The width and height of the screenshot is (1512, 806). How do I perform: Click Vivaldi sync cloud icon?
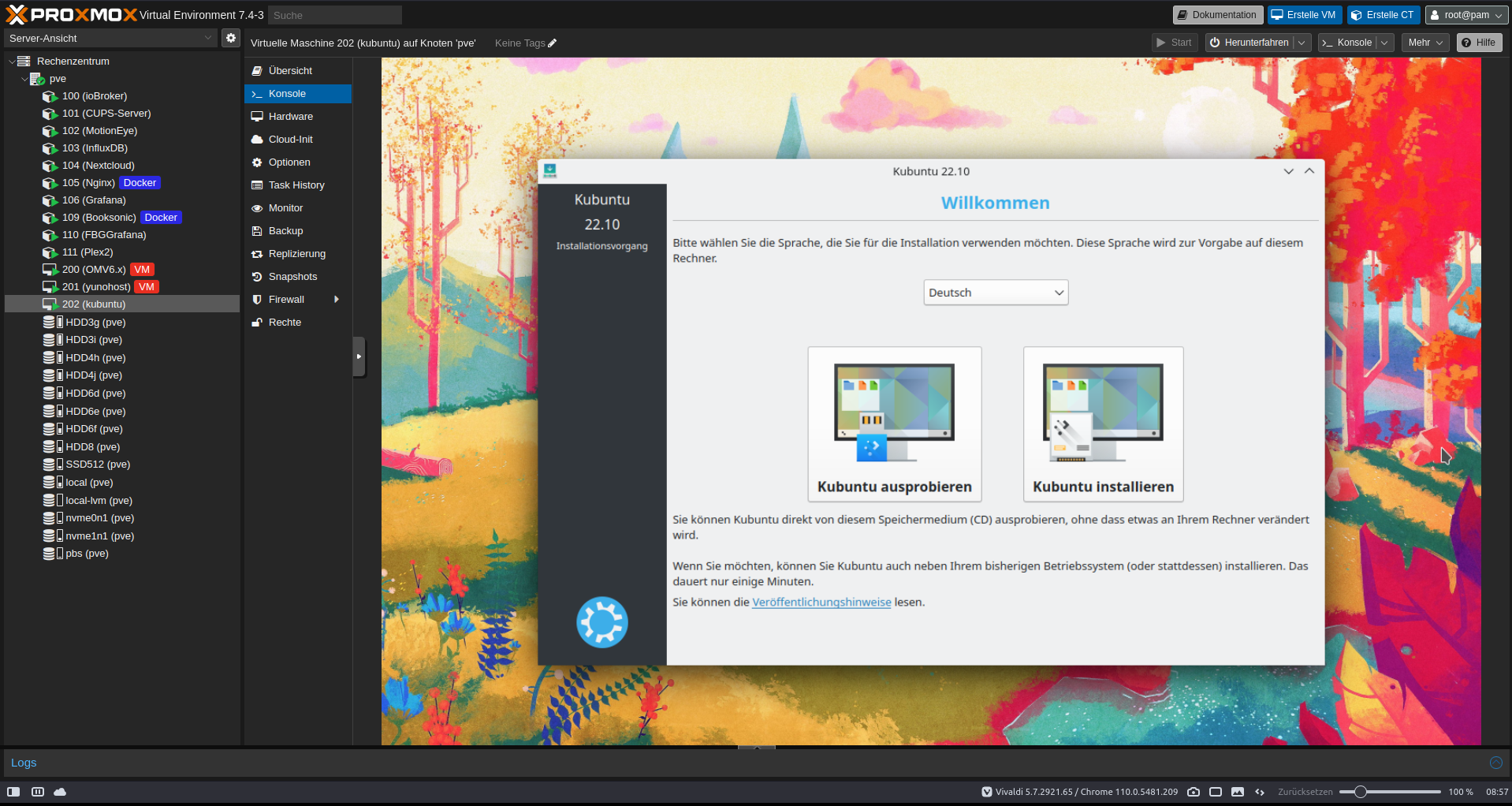(x=60, y=792)
